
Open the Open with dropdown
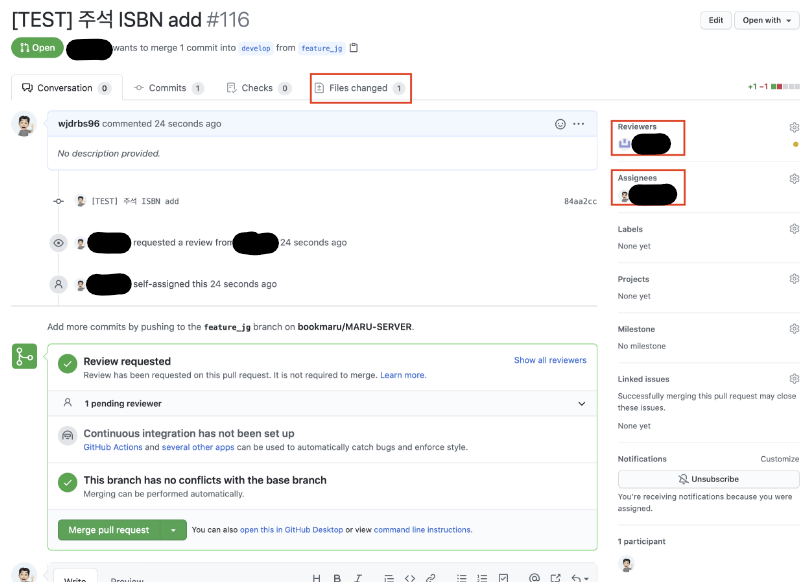click(x=766, y=20)
